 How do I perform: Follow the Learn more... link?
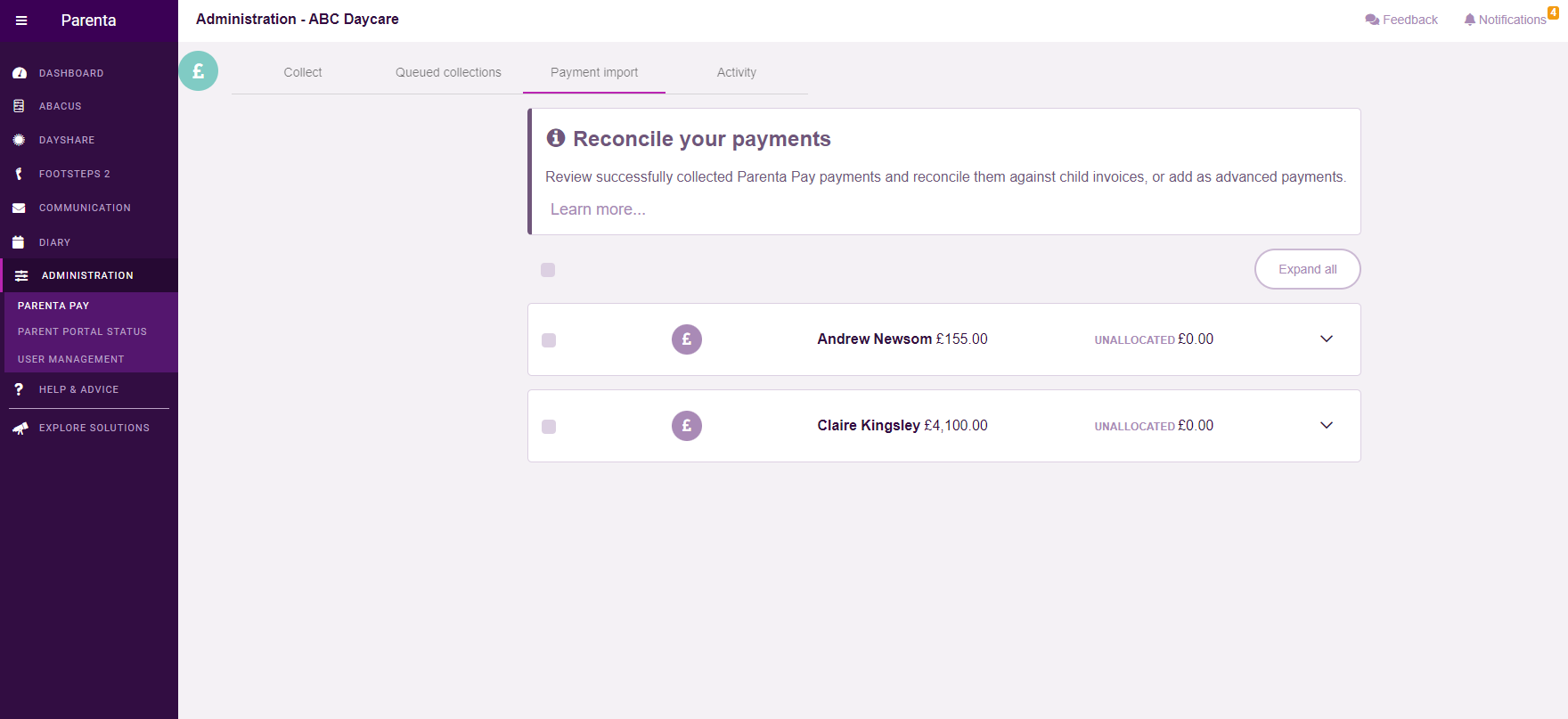point(598,209)
